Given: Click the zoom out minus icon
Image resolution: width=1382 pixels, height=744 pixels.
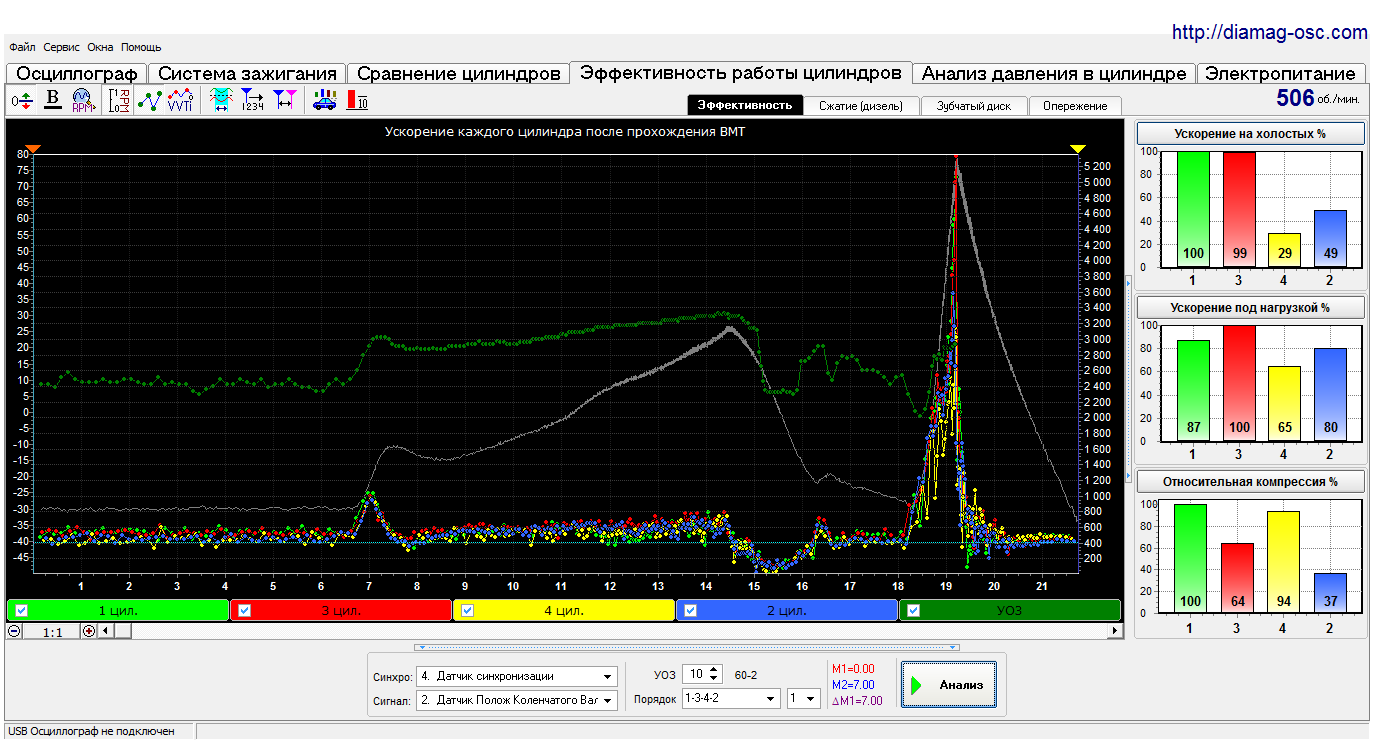Looking at the screenshot, I should coord(14,631).
